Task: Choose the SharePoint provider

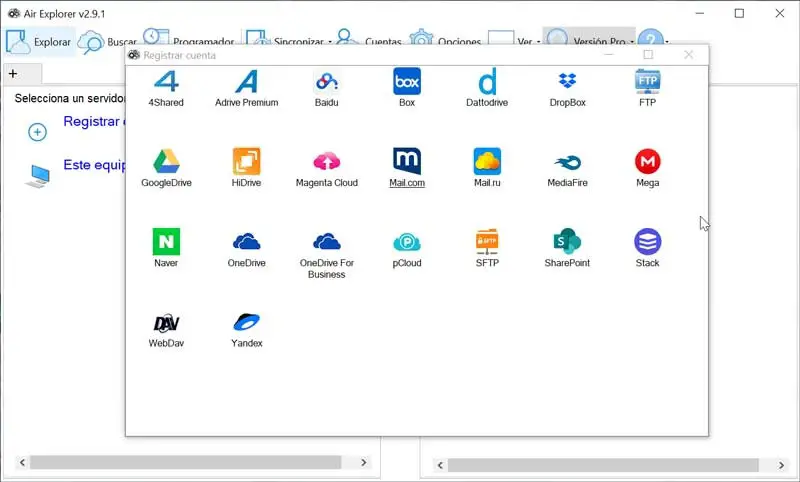Action: click(x=567, y=248)
